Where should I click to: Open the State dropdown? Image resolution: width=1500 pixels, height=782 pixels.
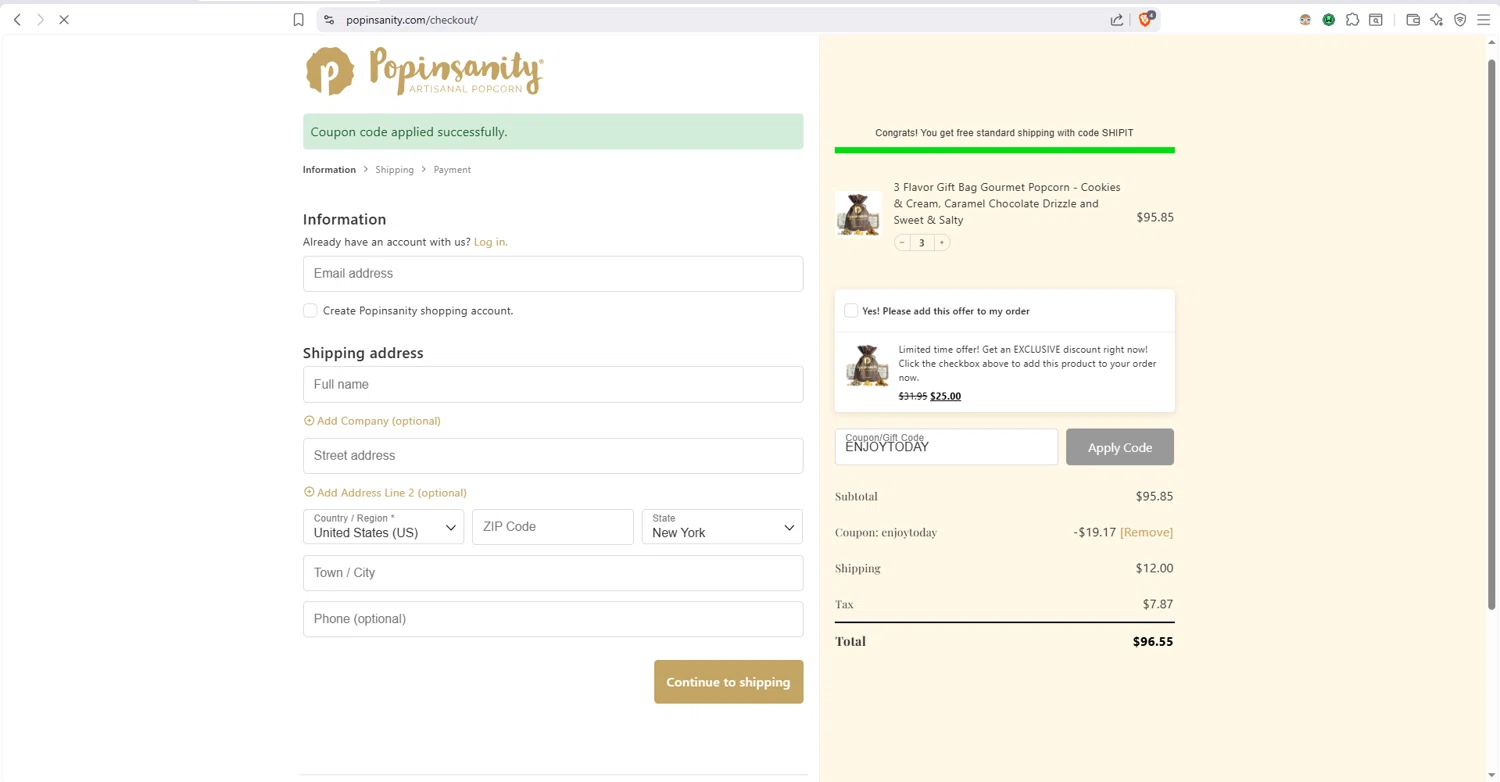(x=722, y=527)
